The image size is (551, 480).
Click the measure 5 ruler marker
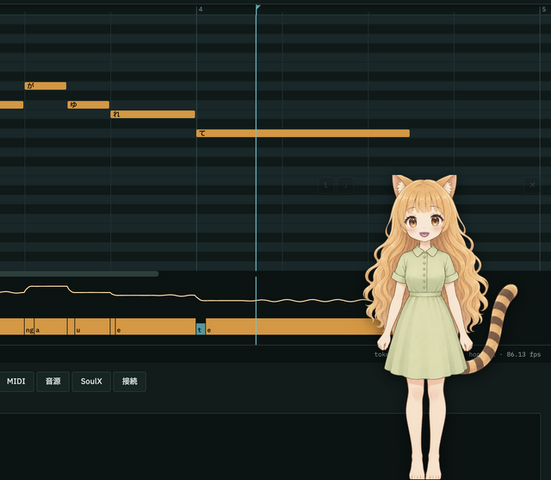pyautogui.click(x=544, y=9)
